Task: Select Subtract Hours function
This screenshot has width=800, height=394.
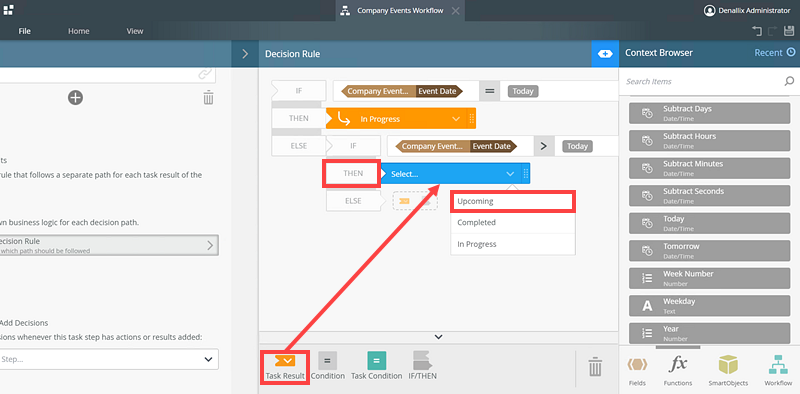Action: [x=709, y=140]
